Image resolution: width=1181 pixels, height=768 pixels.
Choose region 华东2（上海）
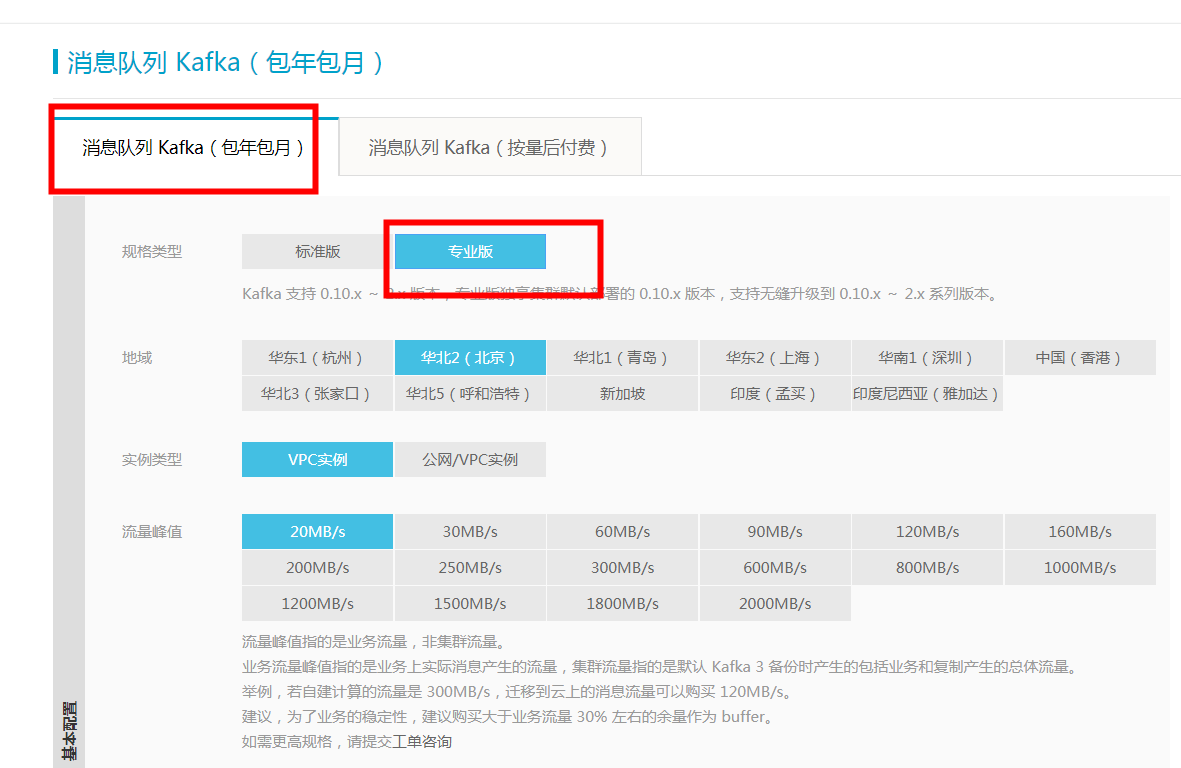coord(775,358)
